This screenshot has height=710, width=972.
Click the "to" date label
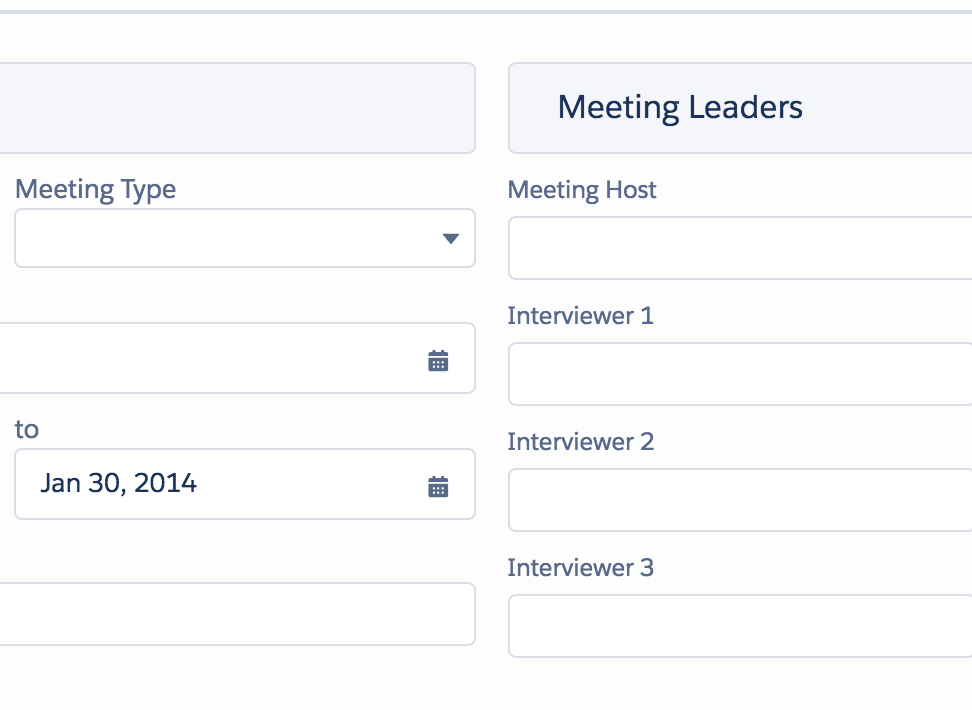pyautogui.click(x=26, y=430)
